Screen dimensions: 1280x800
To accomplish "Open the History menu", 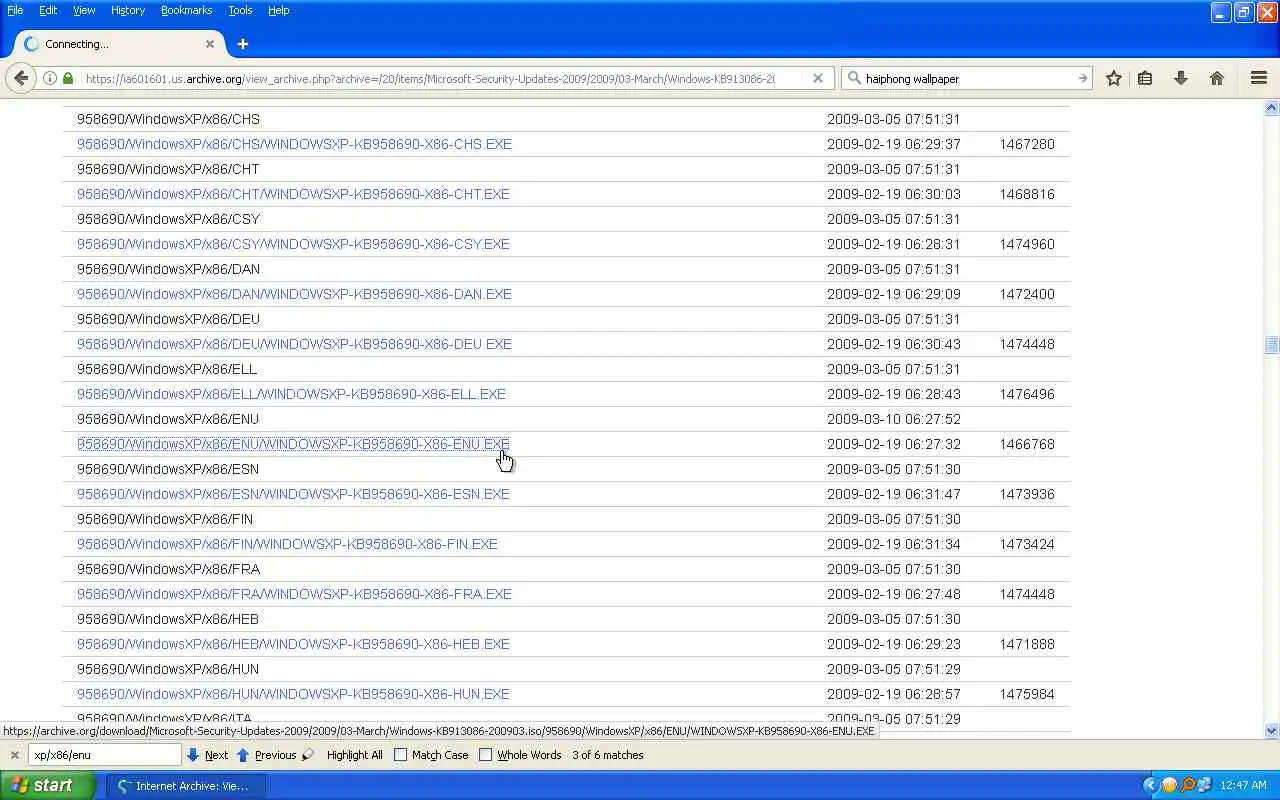I will tap(128, 10).
